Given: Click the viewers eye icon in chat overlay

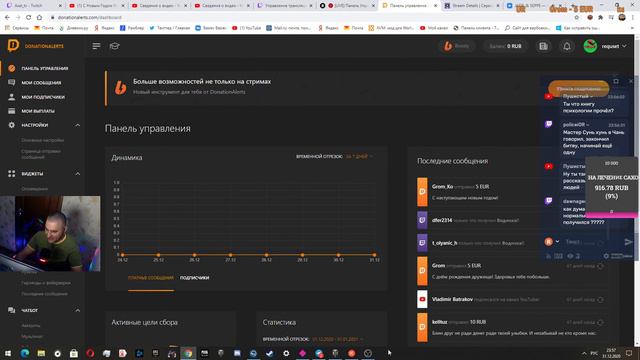Looking at the screenshot, I should coord(570,256).
